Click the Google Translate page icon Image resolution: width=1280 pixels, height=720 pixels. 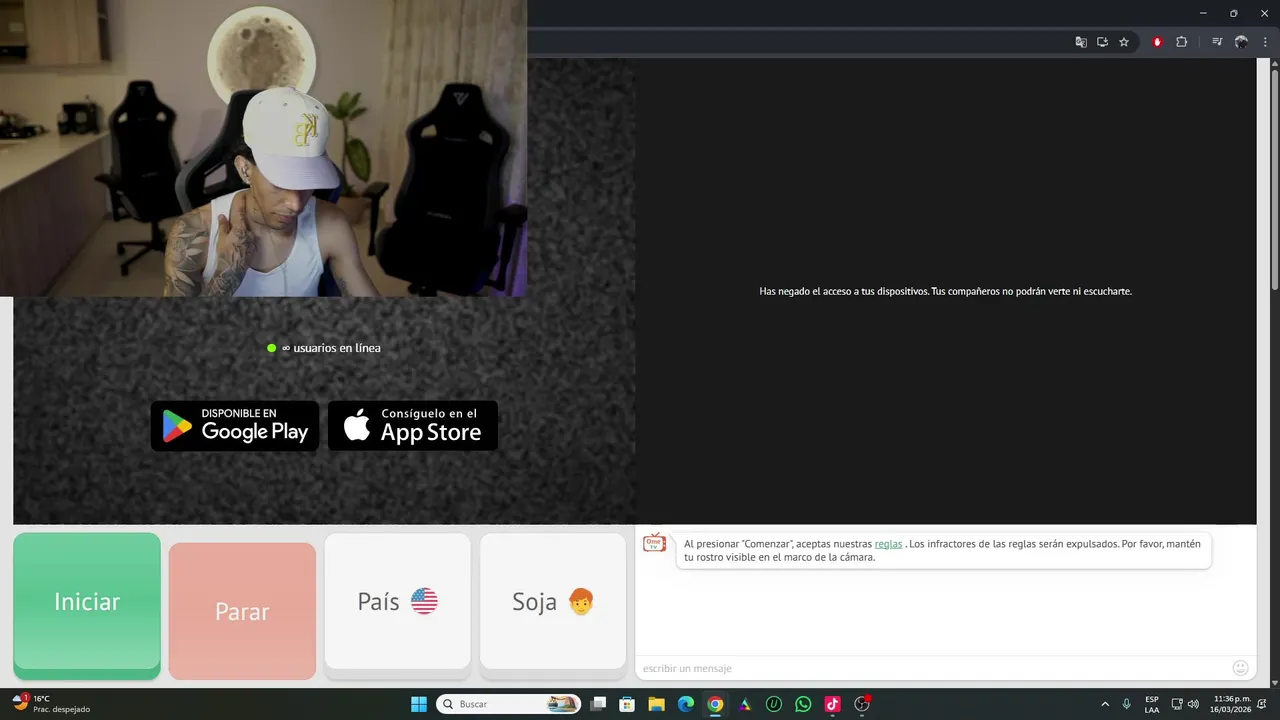coord(1081,42)
